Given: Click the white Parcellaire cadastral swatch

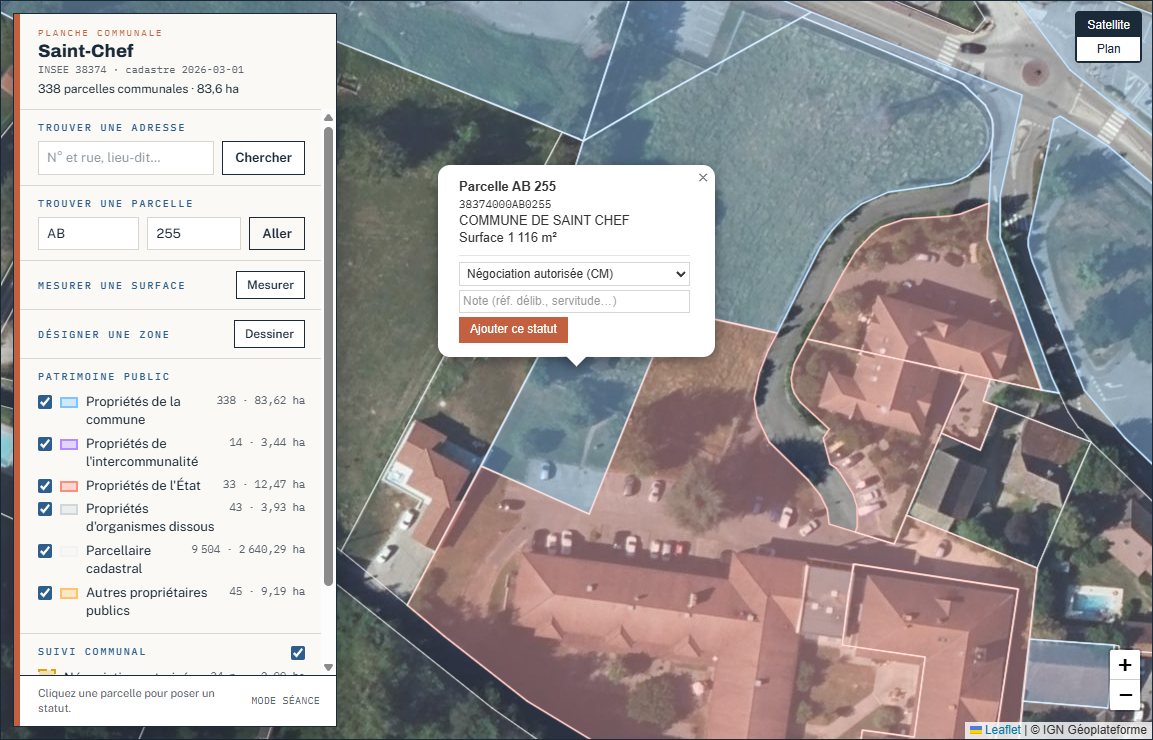Looking at the screenshot, I should (69, 551).
